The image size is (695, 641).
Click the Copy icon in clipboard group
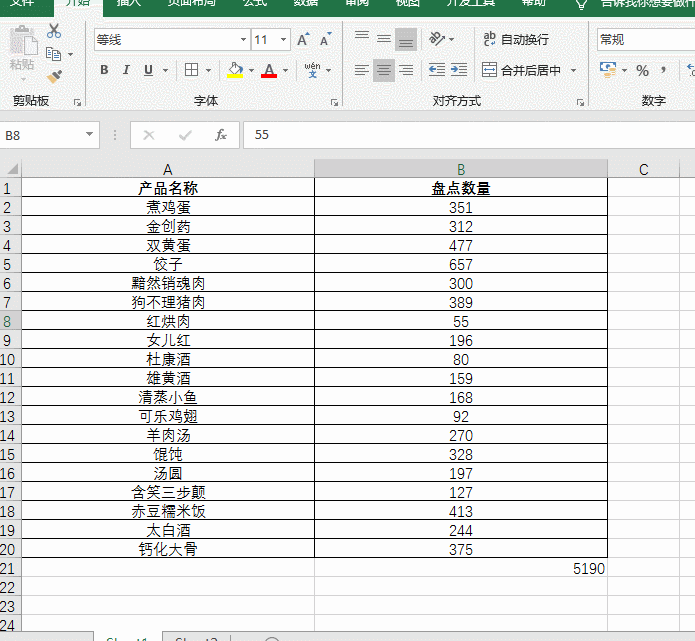(54, 54)
